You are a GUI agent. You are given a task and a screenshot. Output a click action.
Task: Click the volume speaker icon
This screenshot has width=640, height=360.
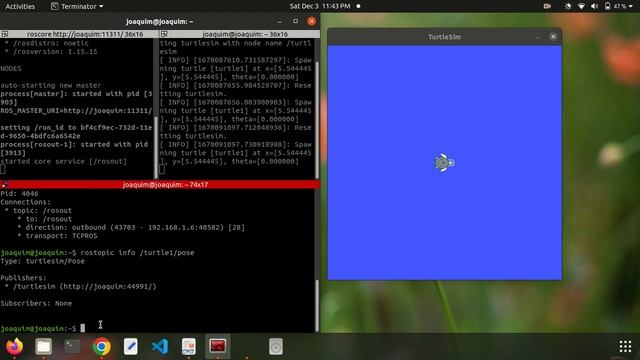594,6
